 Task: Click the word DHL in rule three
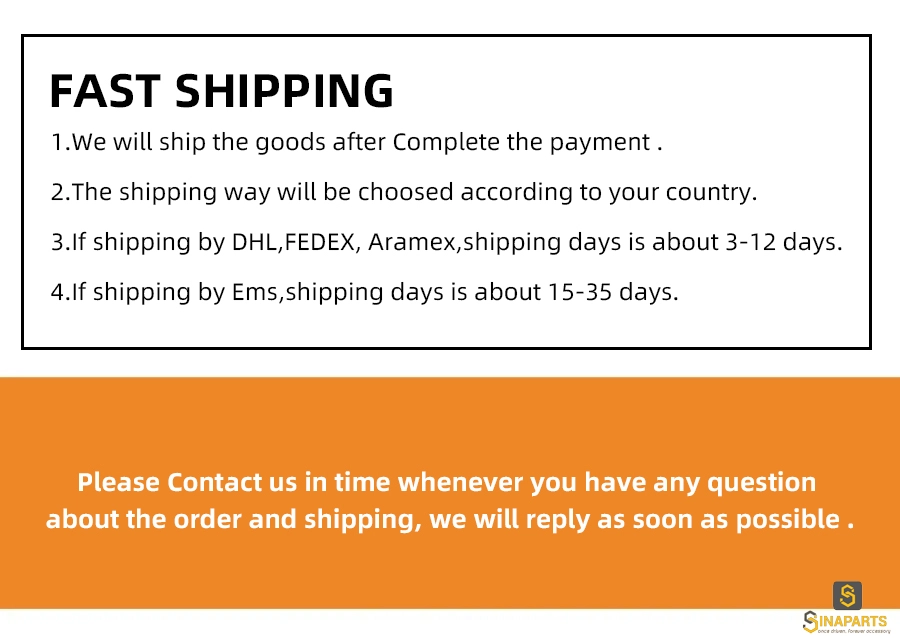coord(254,242)
